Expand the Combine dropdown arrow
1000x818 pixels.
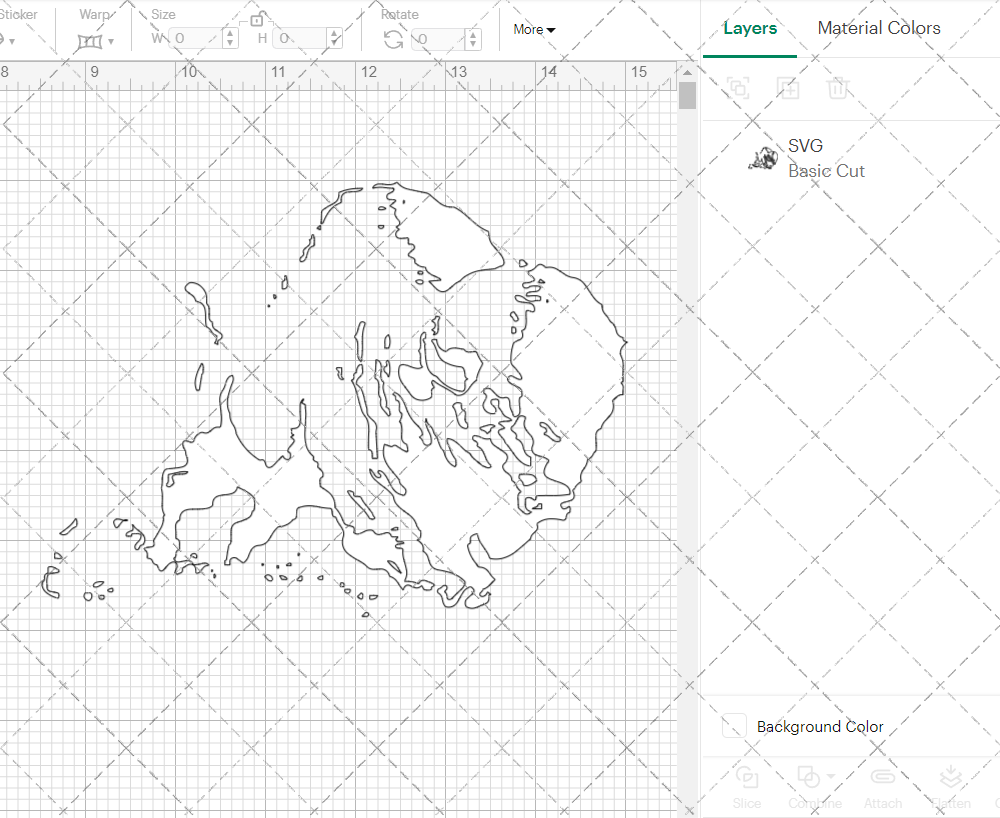click(x=831, y=776)
